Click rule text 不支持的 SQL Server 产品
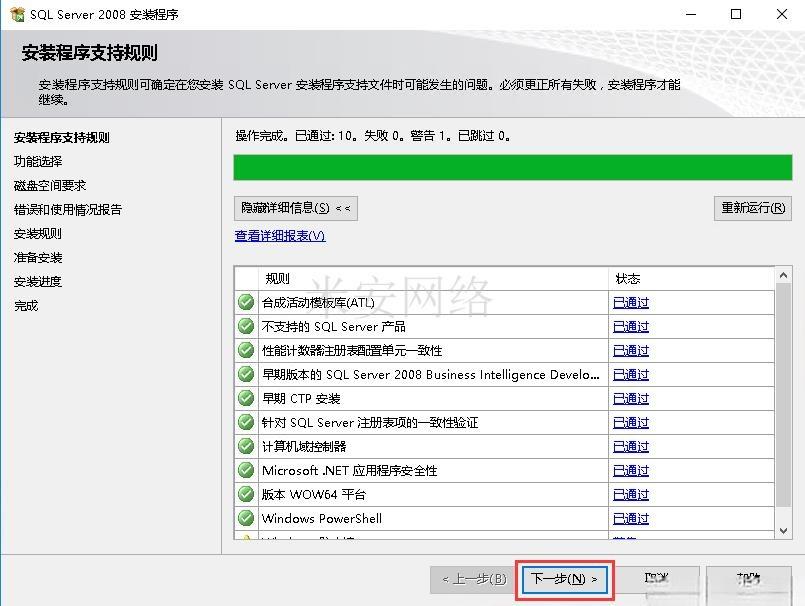Viewport: 805px width, 606px height. point(334,327)
